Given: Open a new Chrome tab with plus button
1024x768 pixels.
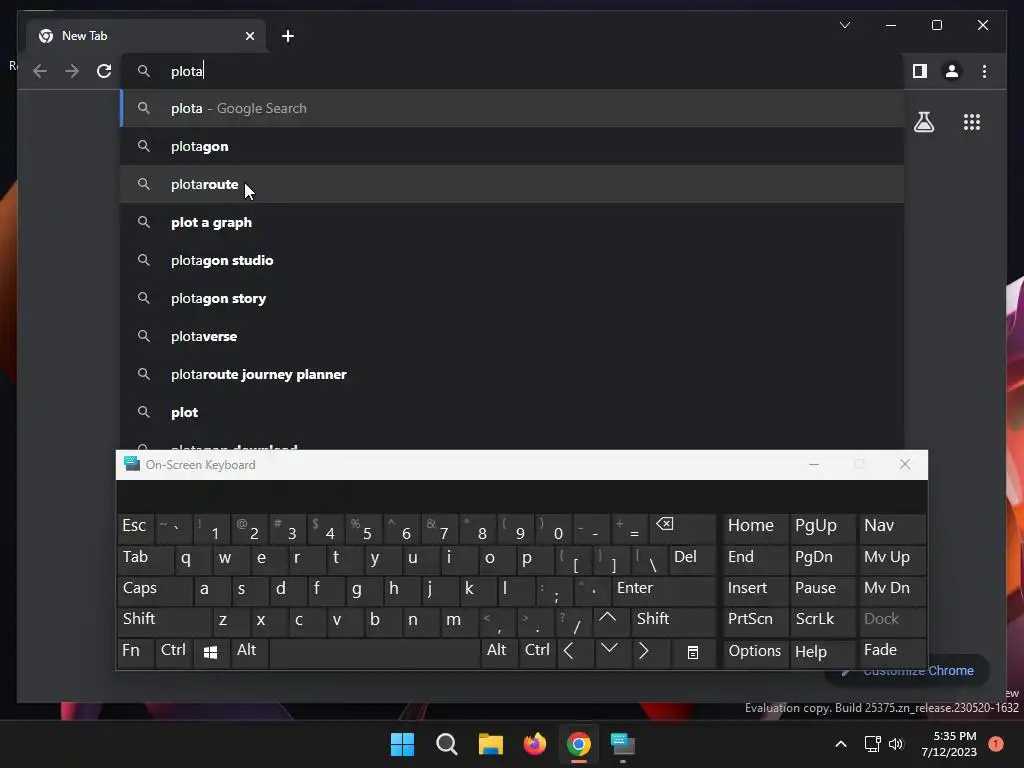Looking at the screenshot, I should [x=287, y=36].
